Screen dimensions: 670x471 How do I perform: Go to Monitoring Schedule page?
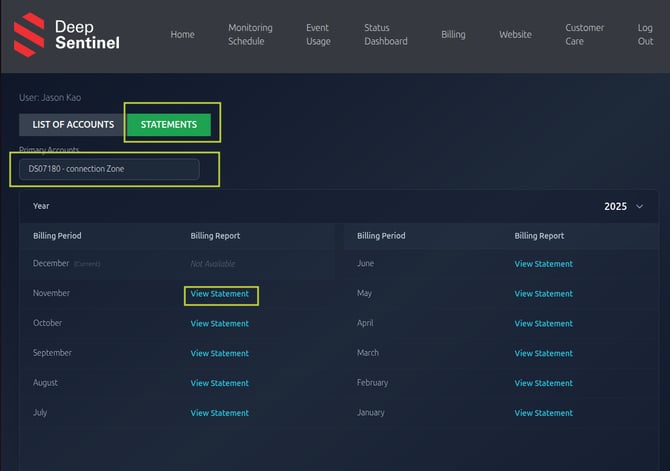click(250, 34)
